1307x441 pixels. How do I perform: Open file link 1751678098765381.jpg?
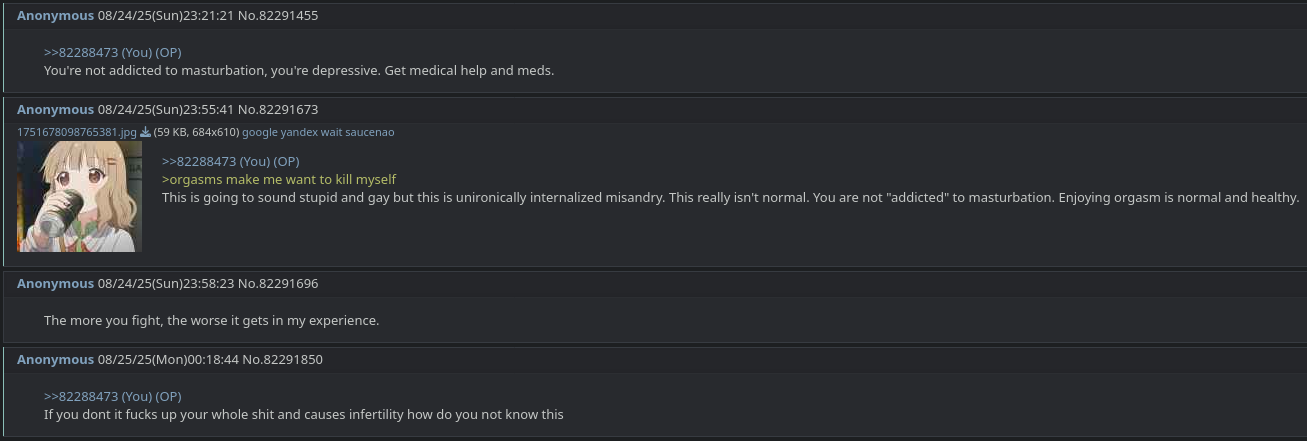(77, 132)
